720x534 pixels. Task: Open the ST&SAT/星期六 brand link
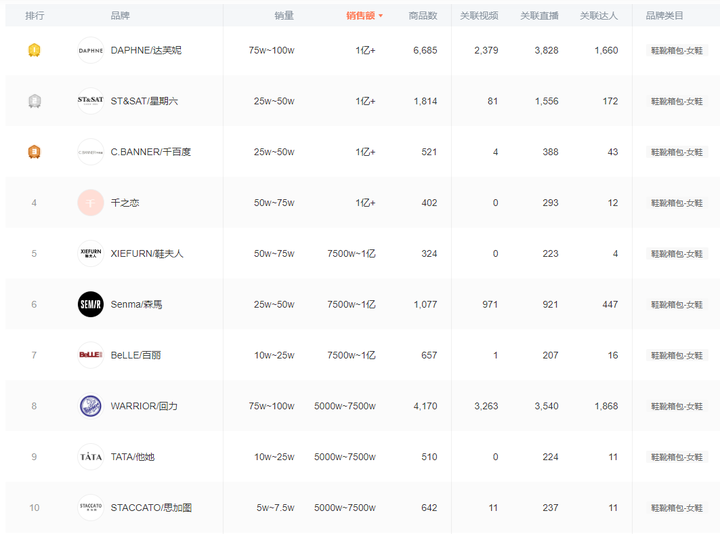click(x=144, y=101)
